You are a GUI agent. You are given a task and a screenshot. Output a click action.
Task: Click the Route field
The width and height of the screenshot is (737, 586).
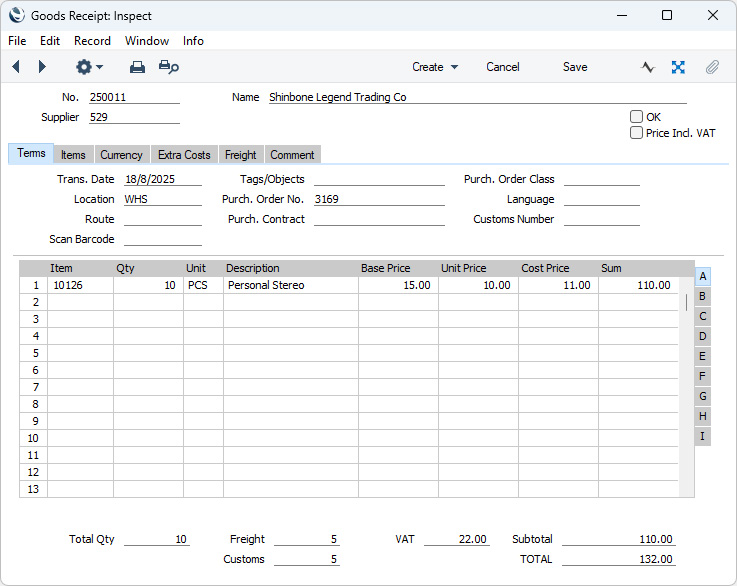coord(163,219)
